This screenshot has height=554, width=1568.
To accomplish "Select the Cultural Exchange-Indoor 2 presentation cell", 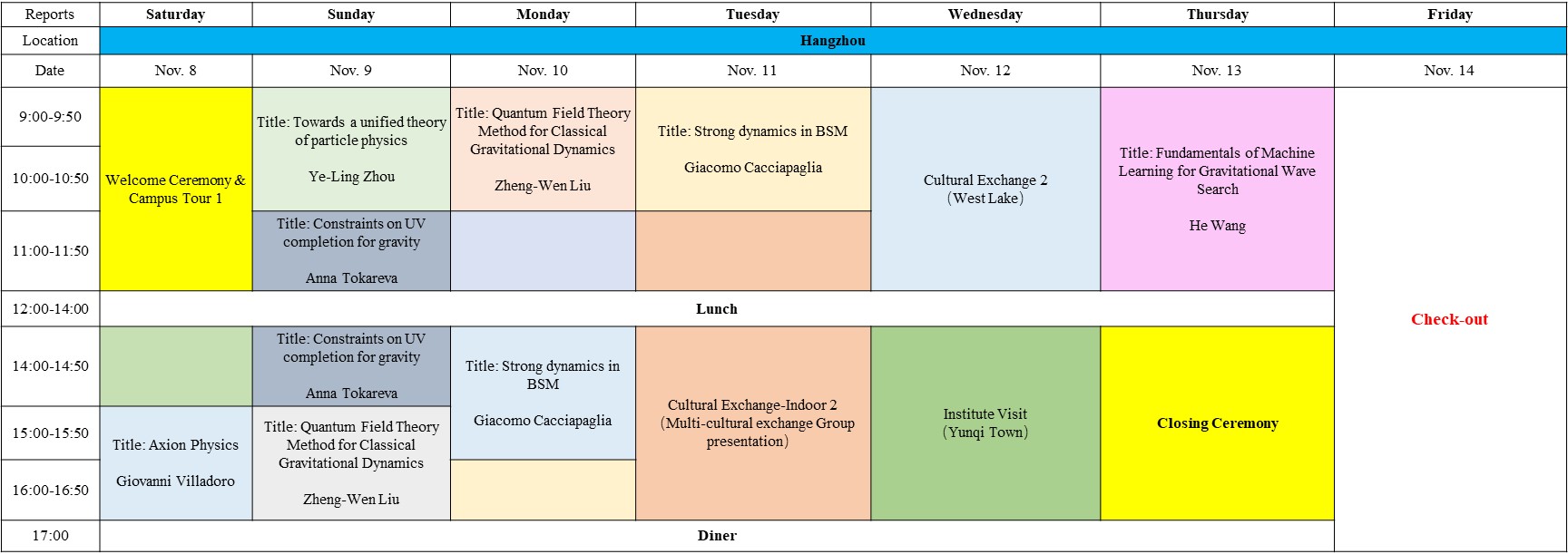I will pos(752,423).
